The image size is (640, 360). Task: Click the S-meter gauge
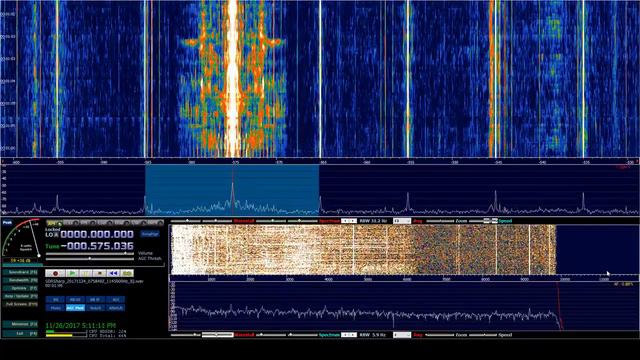pyautogui.click(x=21, y=238)
